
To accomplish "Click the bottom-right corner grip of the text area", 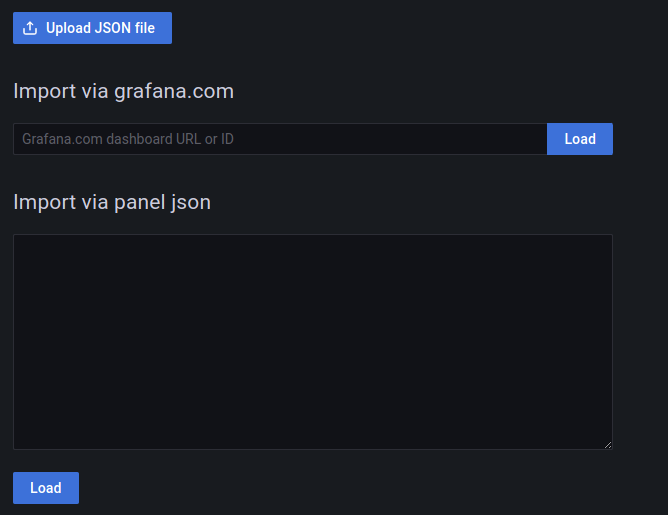I will click(x=607, y=444).
